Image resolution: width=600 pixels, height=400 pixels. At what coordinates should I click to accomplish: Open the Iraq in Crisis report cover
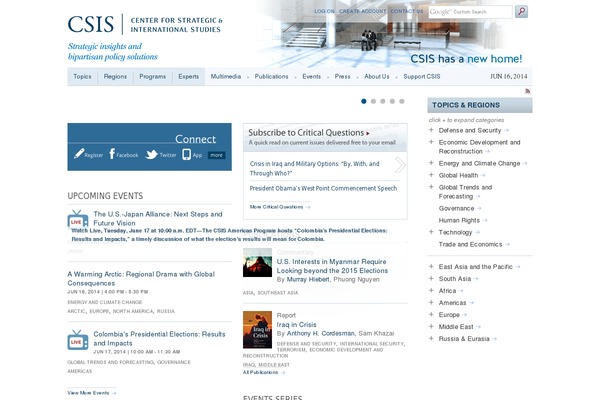257,330
